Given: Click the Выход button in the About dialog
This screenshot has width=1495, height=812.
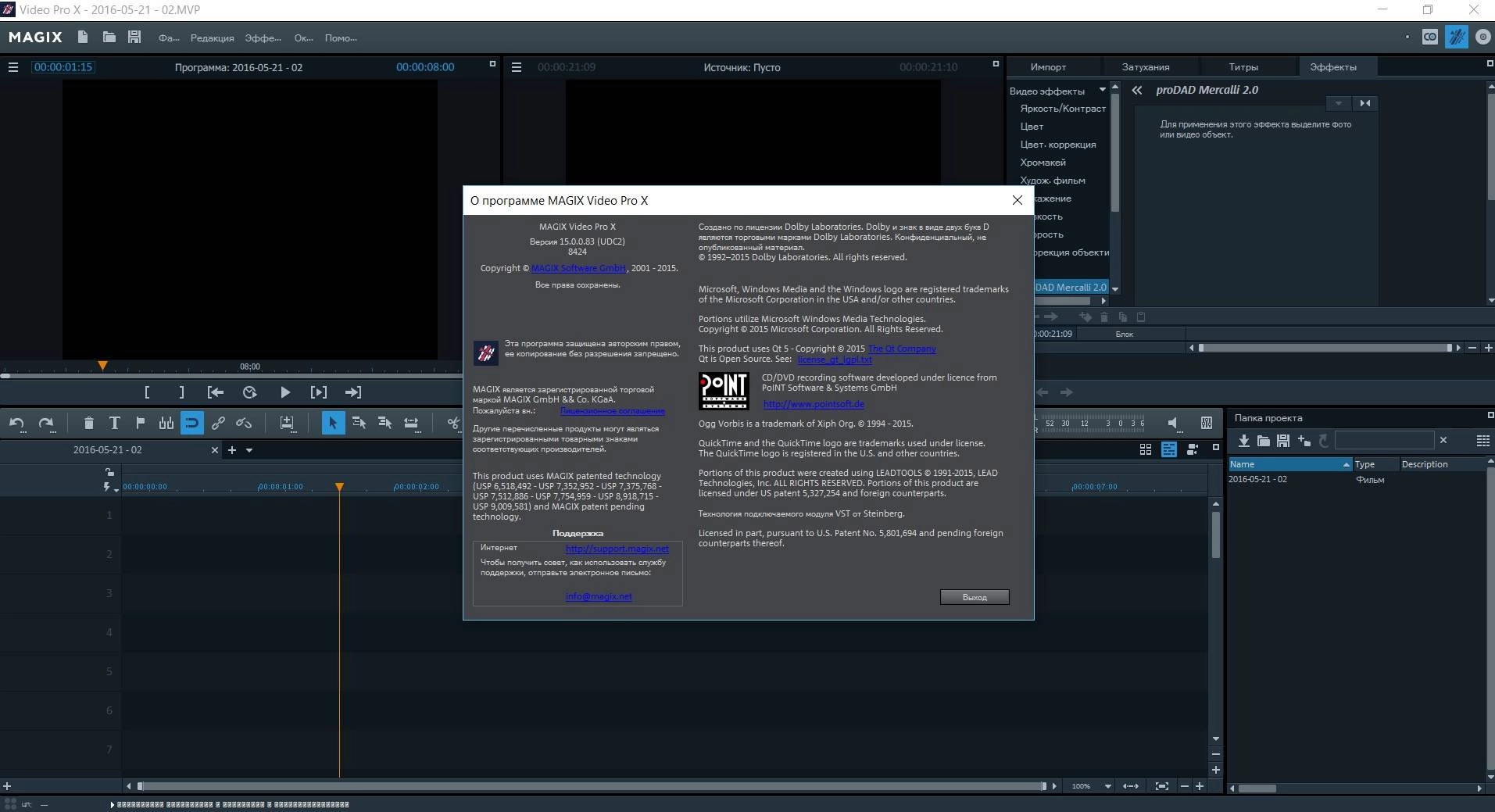Looking at the screenshot, I should 975,597.
